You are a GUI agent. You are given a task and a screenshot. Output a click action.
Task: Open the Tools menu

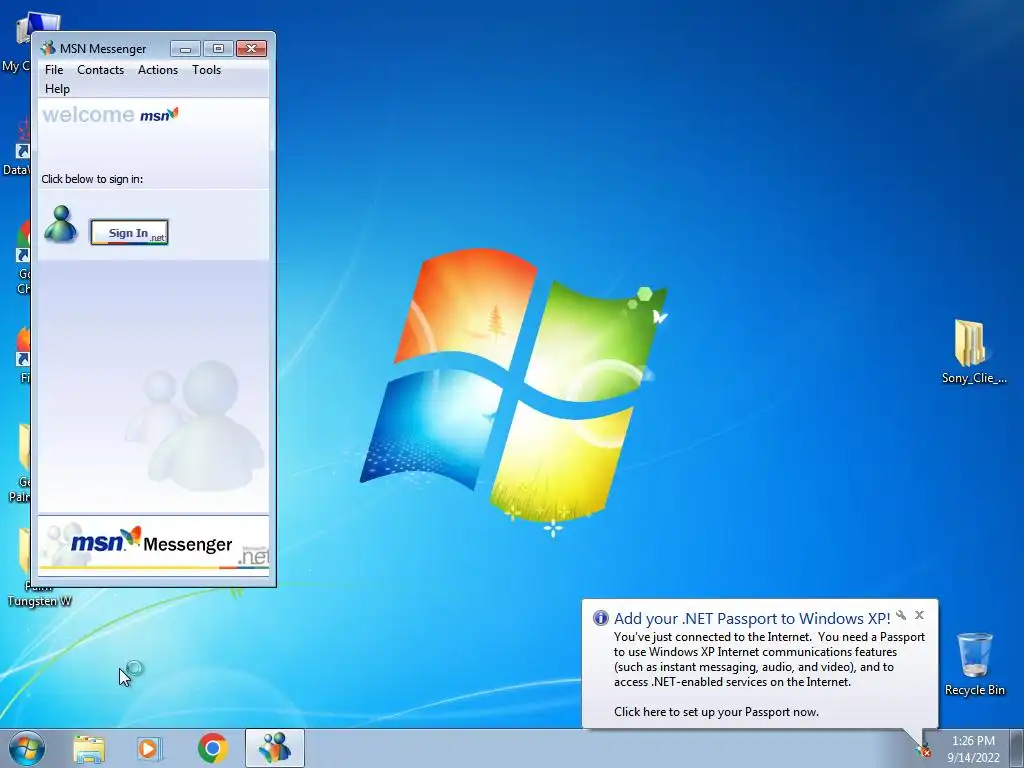point(206,70)
